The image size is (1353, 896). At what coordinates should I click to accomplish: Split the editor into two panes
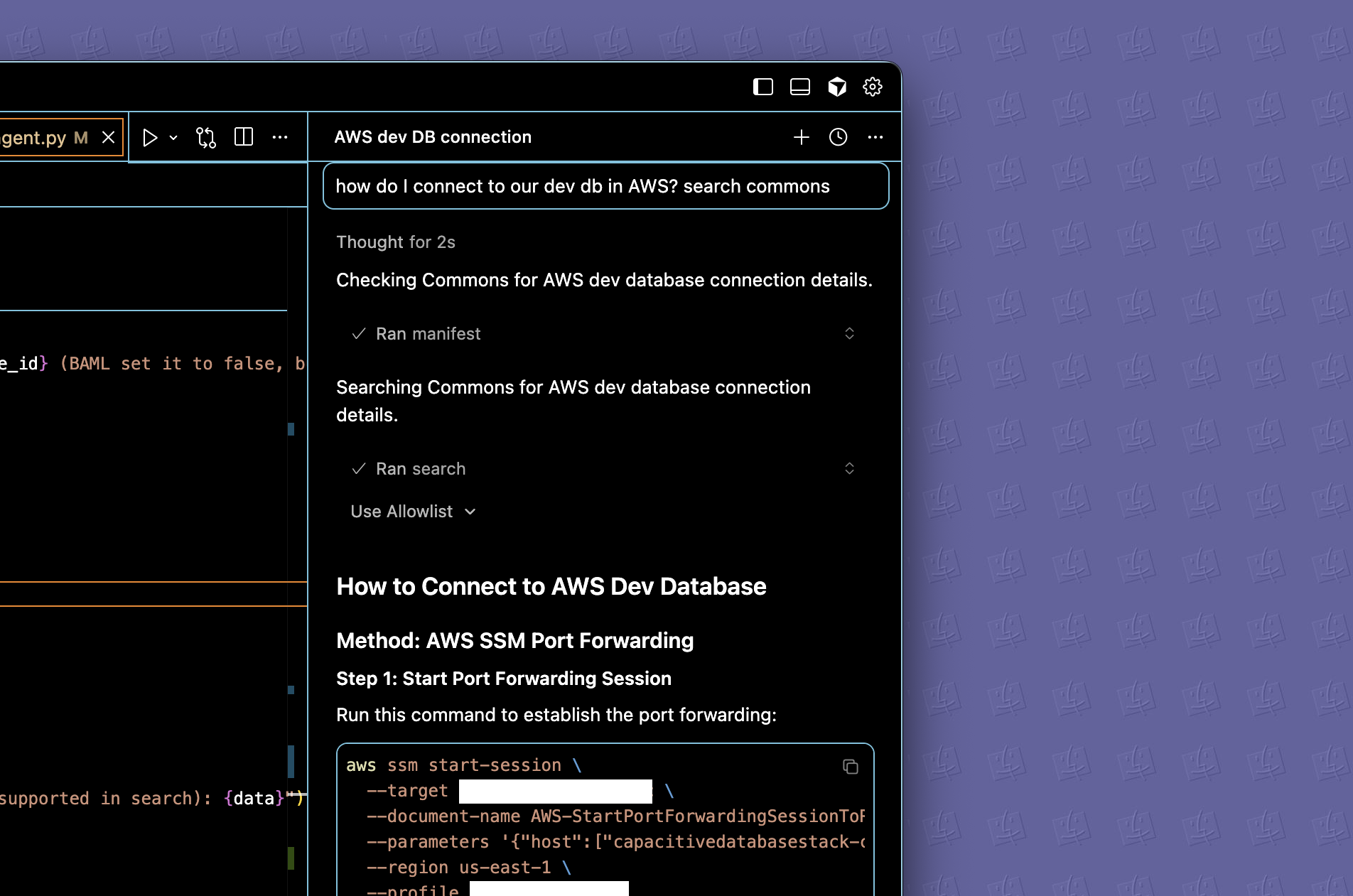243,137
